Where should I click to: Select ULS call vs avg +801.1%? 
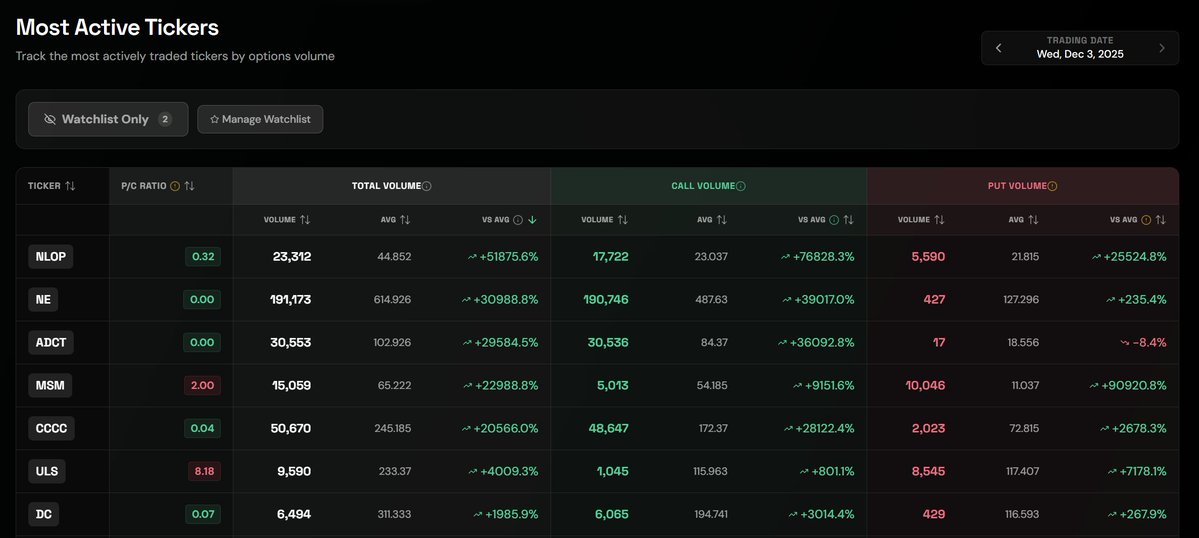coord(827,472)
